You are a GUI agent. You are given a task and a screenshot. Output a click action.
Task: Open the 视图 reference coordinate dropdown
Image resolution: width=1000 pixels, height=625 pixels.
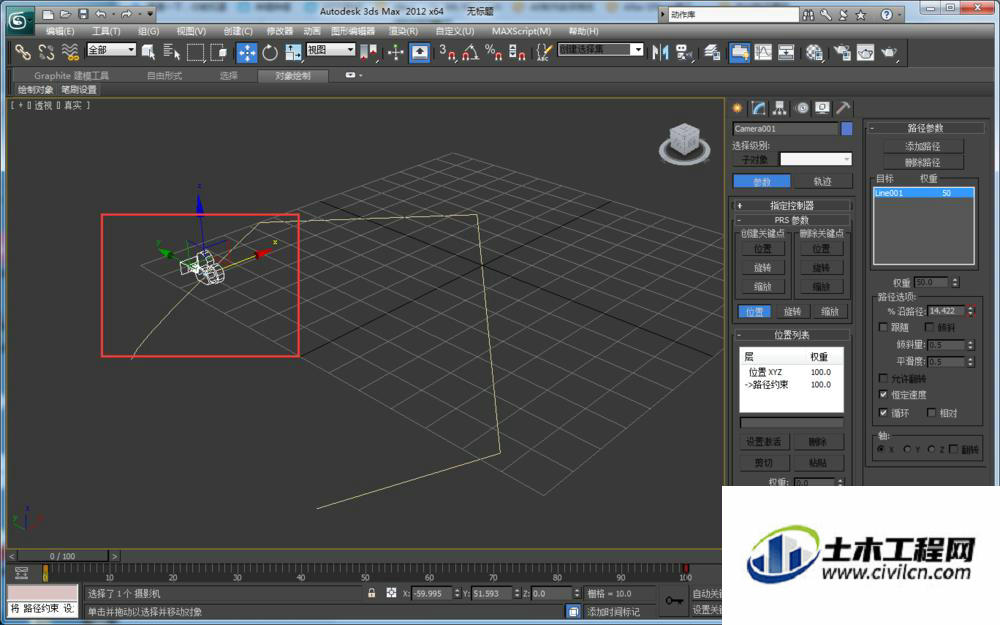330,50
